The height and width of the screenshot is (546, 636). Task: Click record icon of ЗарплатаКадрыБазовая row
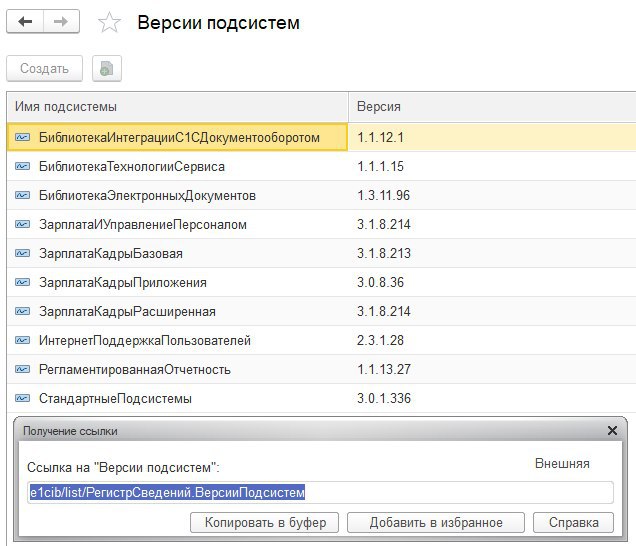coord(23,254)
